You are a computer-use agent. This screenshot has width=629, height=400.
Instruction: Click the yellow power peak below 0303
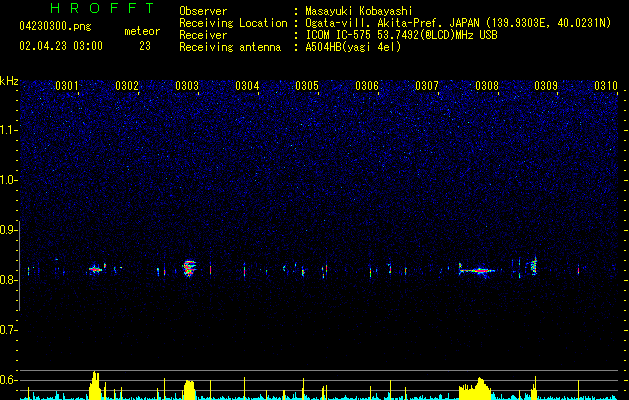[189, 390]
